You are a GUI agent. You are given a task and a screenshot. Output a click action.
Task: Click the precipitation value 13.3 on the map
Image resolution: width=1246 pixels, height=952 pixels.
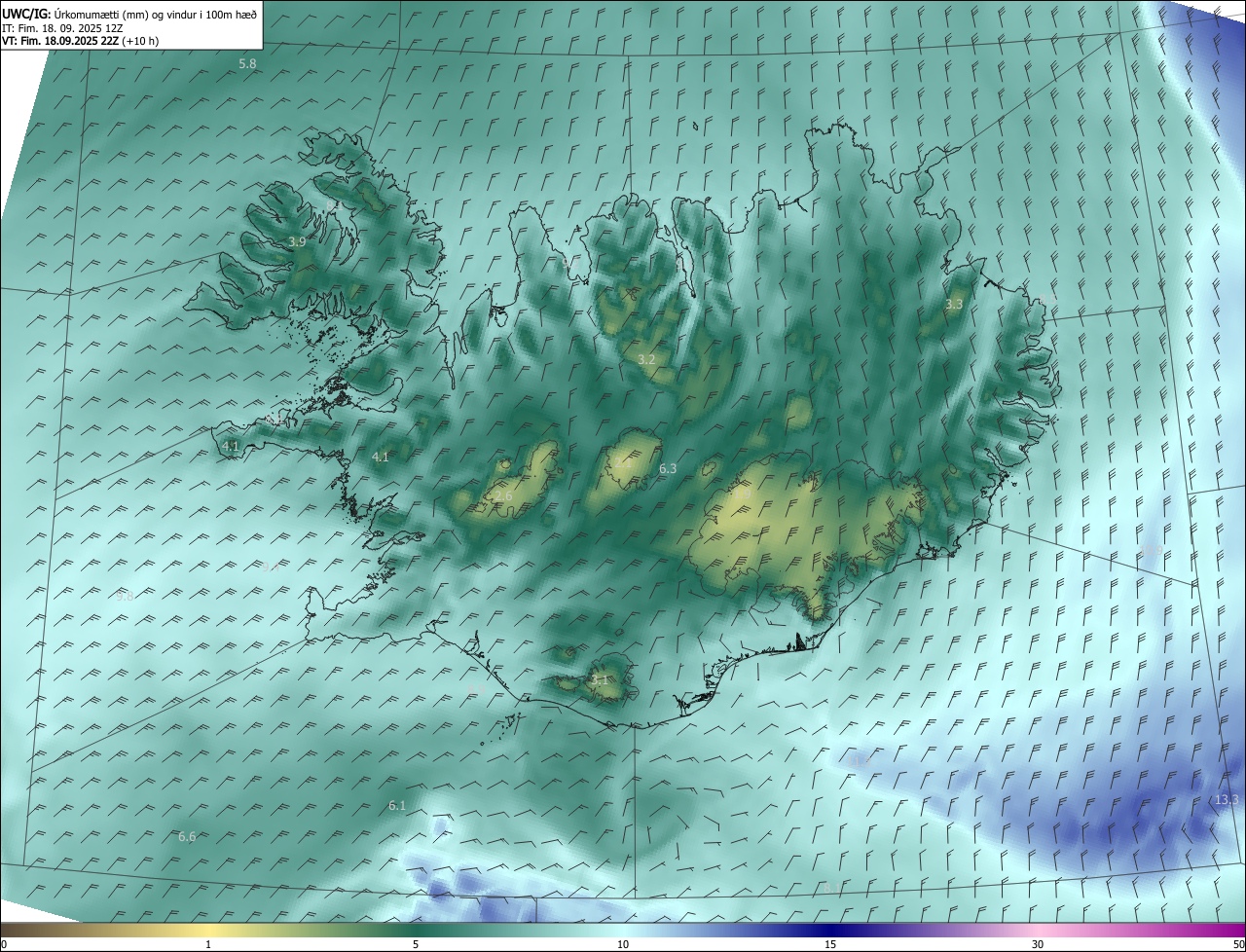[x=1227, y=799]
